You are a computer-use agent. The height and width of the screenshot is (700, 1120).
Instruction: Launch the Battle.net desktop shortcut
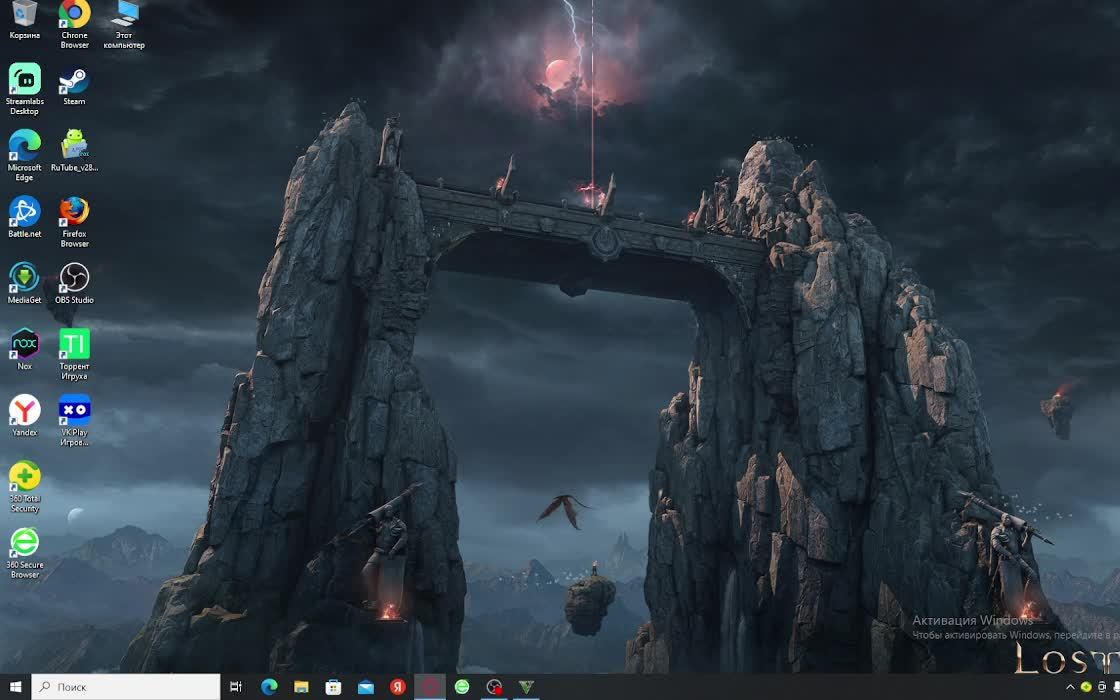24,216
